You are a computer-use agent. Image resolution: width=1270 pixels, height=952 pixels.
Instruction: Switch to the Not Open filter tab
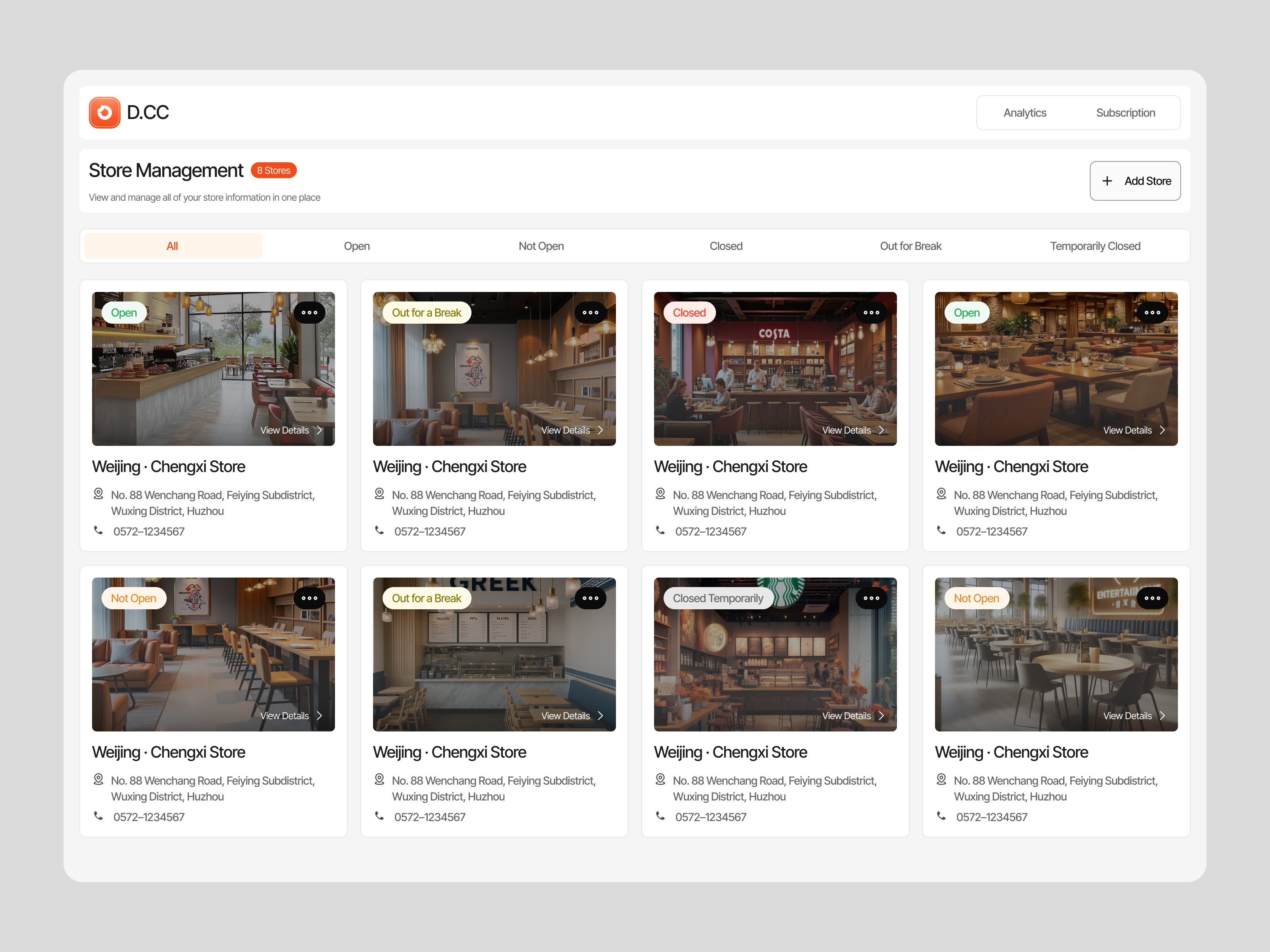541,246
